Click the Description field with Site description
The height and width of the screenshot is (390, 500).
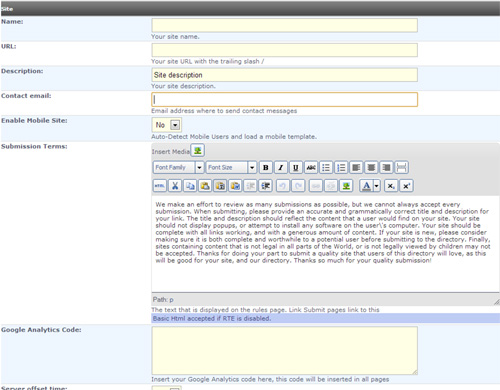click(x=285, y=75)
